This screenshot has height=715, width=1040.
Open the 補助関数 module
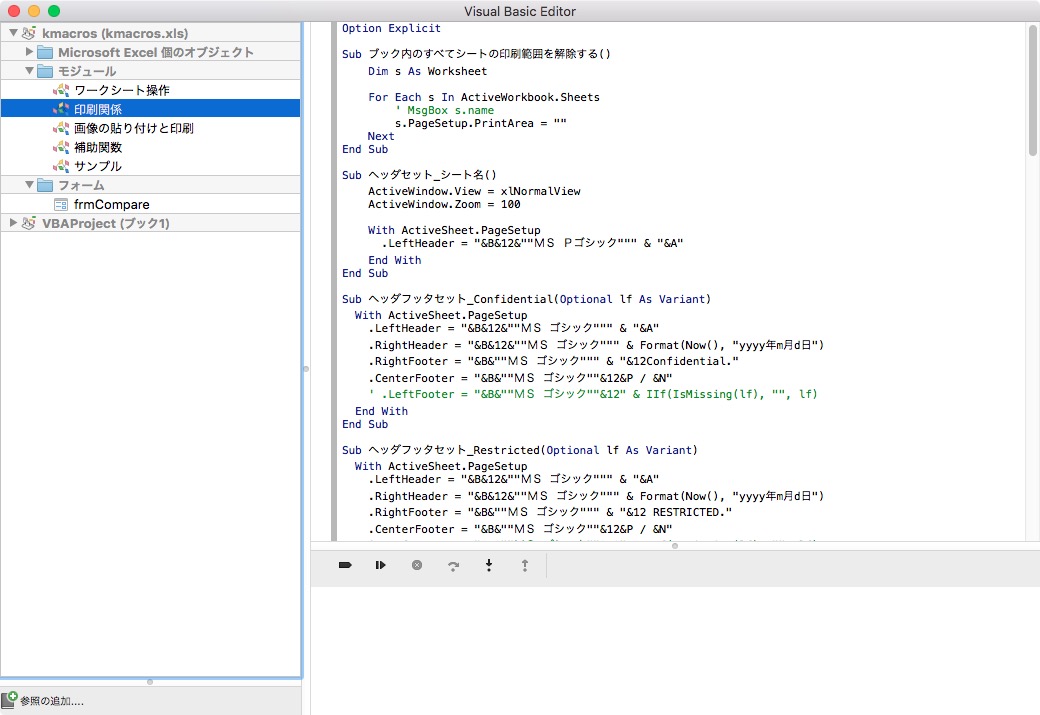151,147
